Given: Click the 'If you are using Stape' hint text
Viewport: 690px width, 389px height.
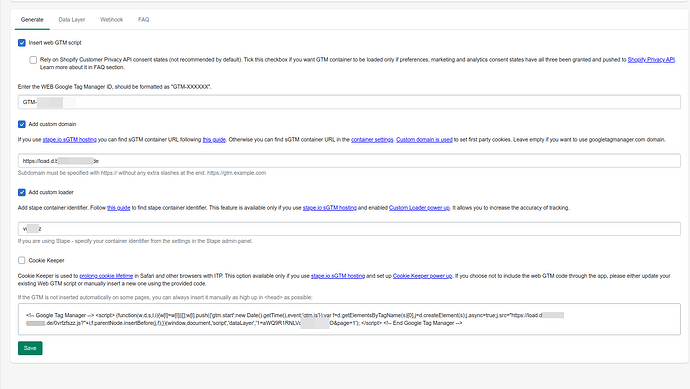Looking at the screenshot, I should (x=135, y=241).
